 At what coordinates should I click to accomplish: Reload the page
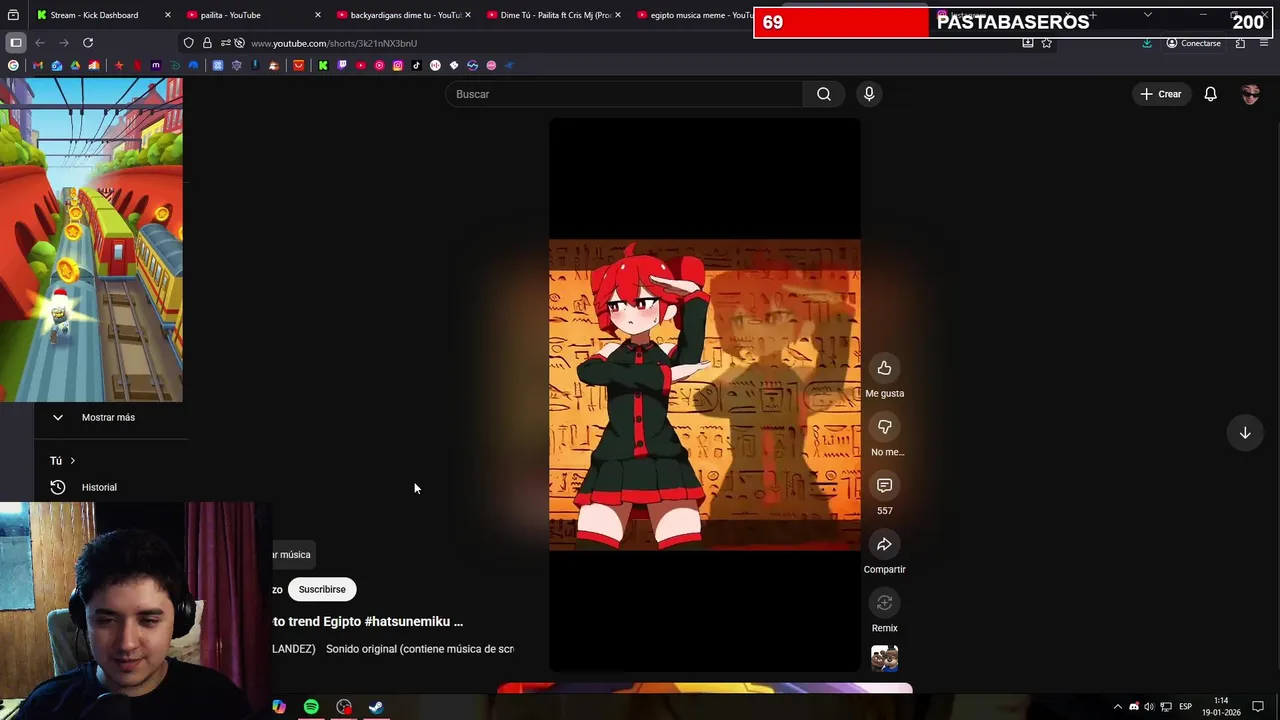point(88,43)
